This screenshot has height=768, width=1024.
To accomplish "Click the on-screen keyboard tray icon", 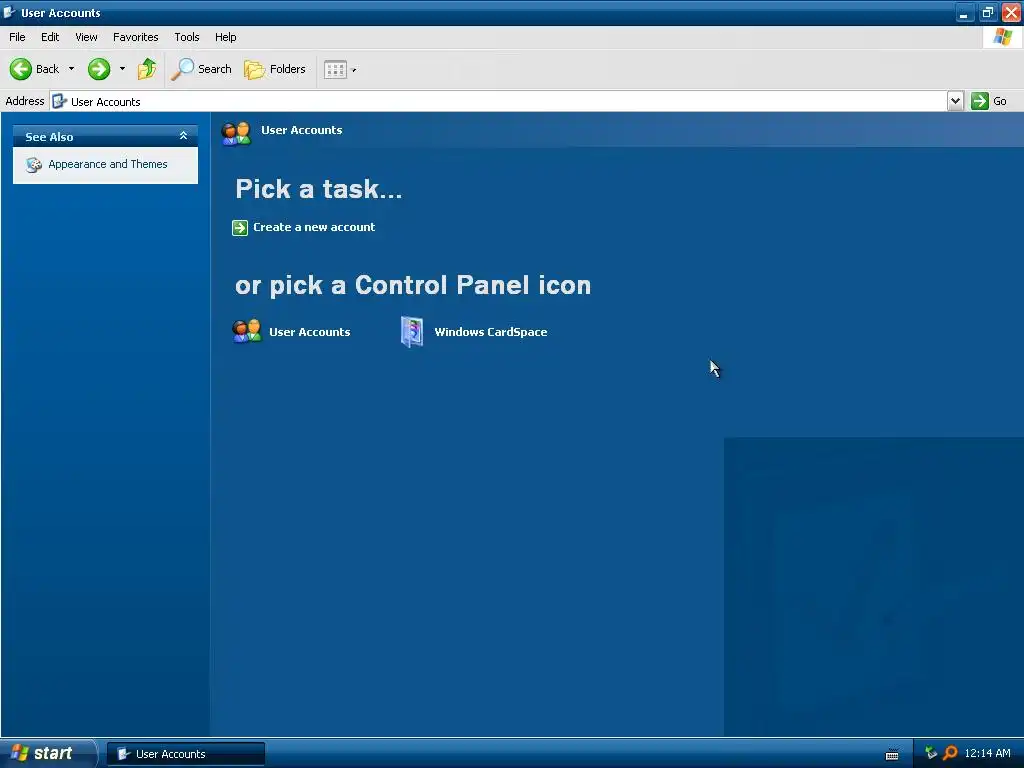I will click(892, 754).
